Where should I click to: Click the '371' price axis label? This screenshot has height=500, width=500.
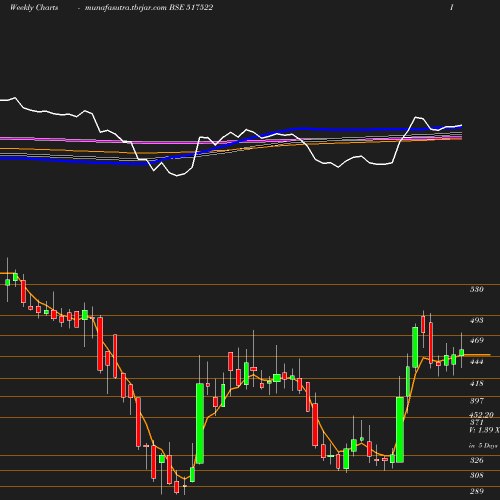477,422
